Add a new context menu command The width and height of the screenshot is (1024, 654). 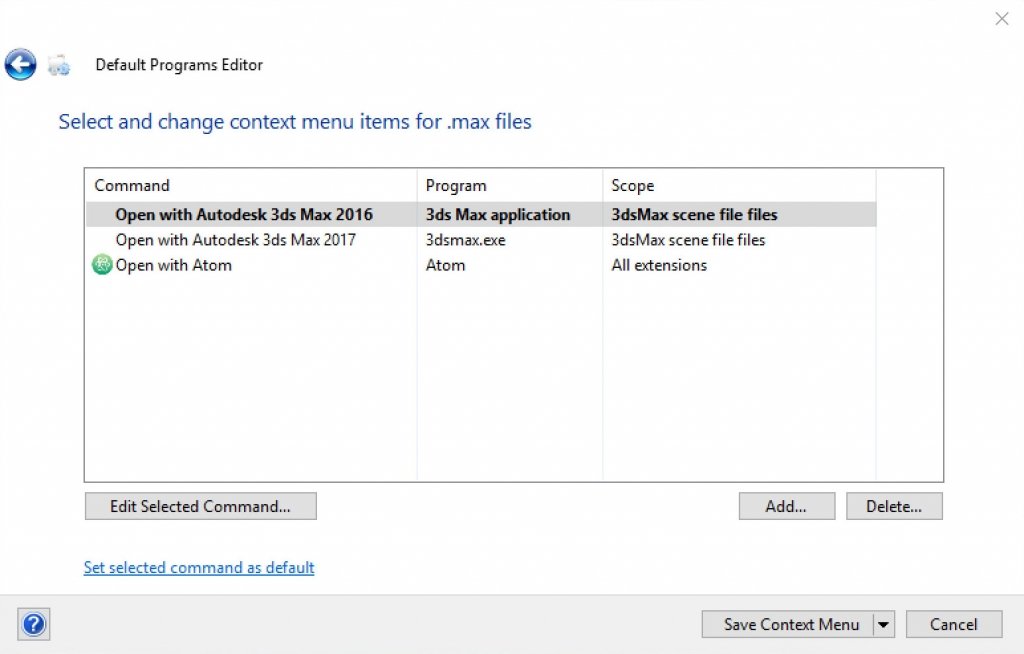click(786, 506)
